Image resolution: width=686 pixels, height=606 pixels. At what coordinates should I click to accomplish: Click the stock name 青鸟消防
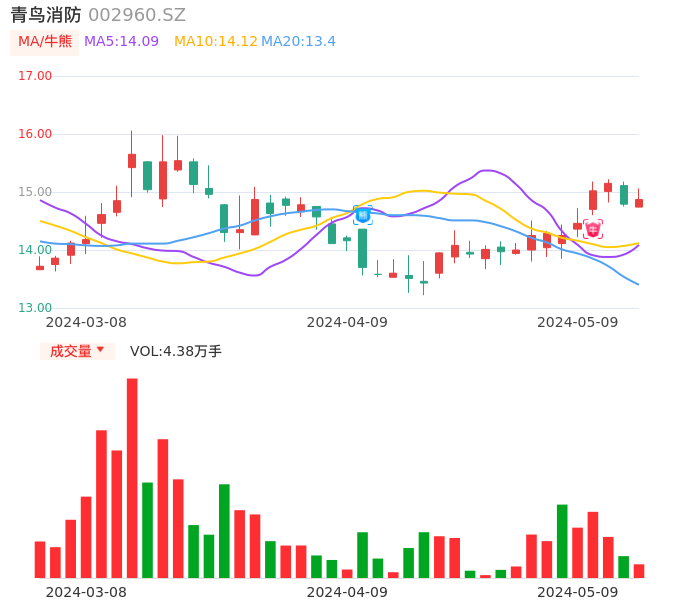[46, 15]
